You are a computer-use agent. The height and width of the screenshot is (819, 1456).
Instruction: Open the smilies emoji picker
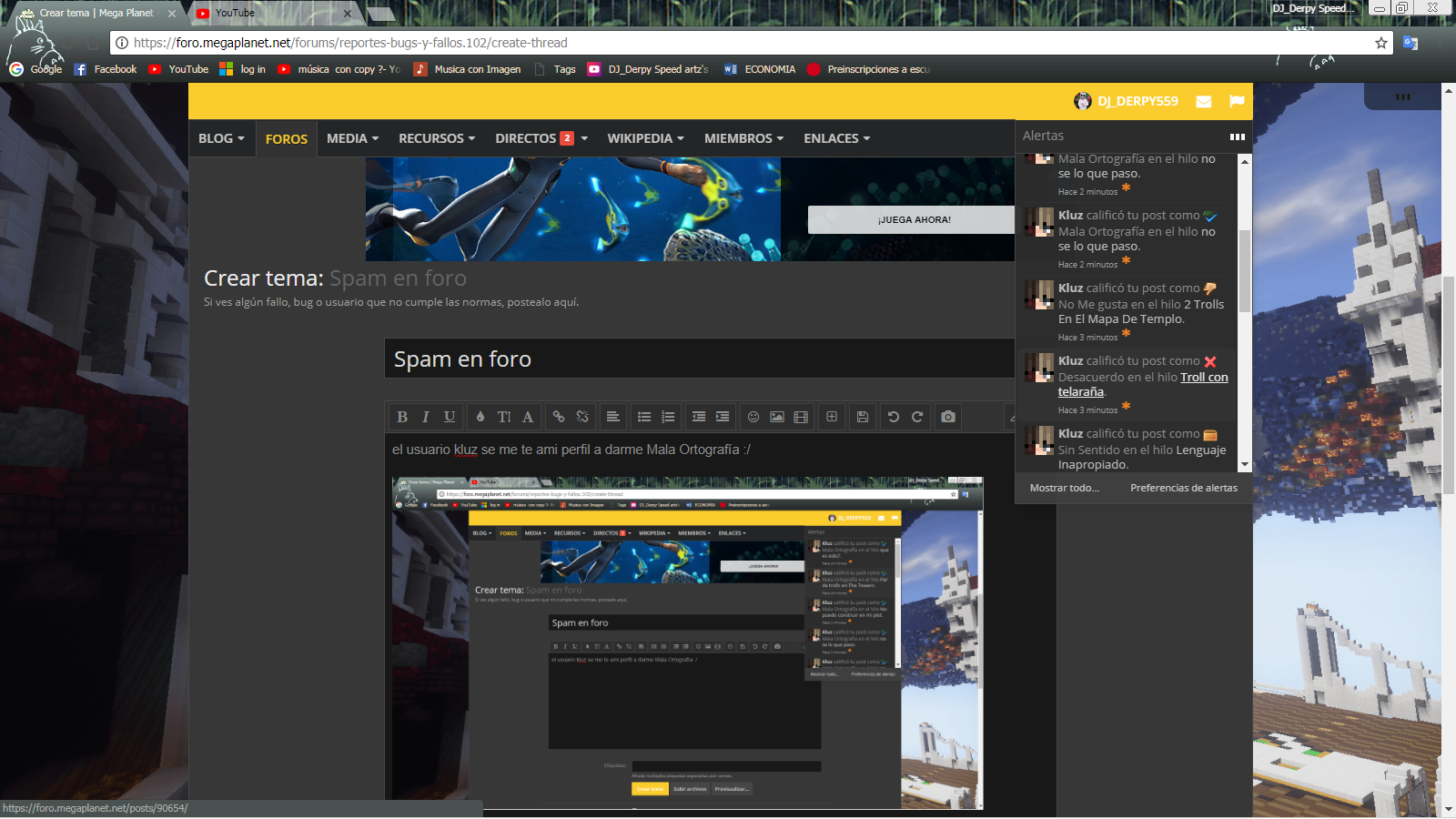point(753,417)
